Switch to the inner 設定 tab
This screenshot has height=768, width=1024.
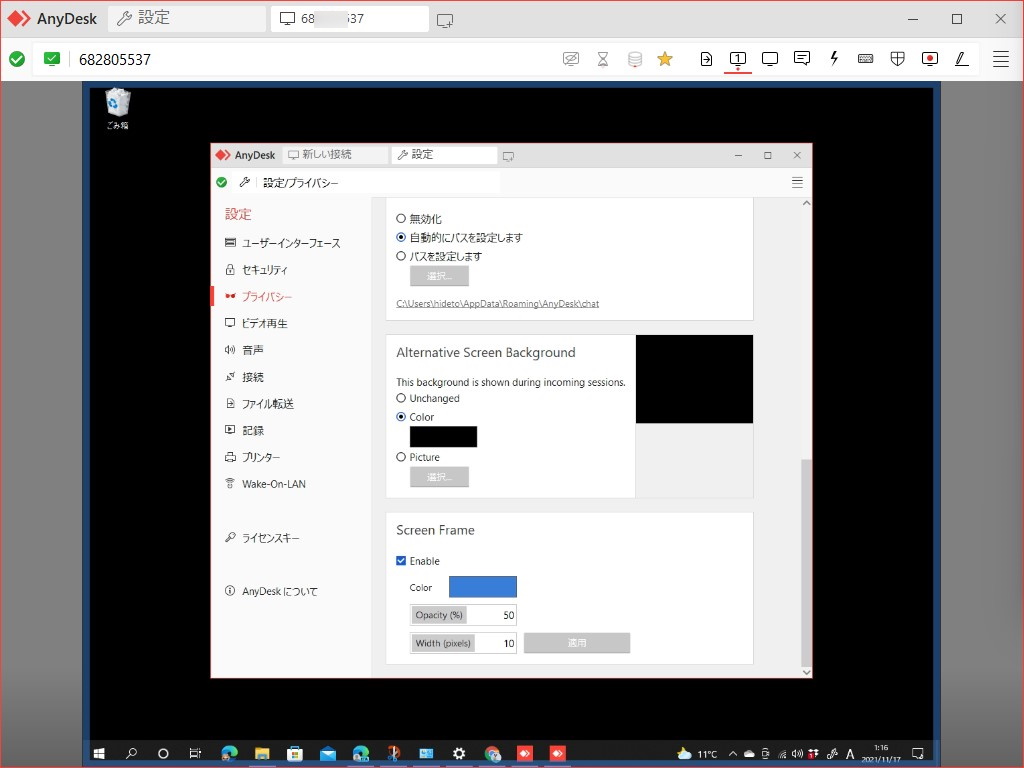[x=444, y=155]
